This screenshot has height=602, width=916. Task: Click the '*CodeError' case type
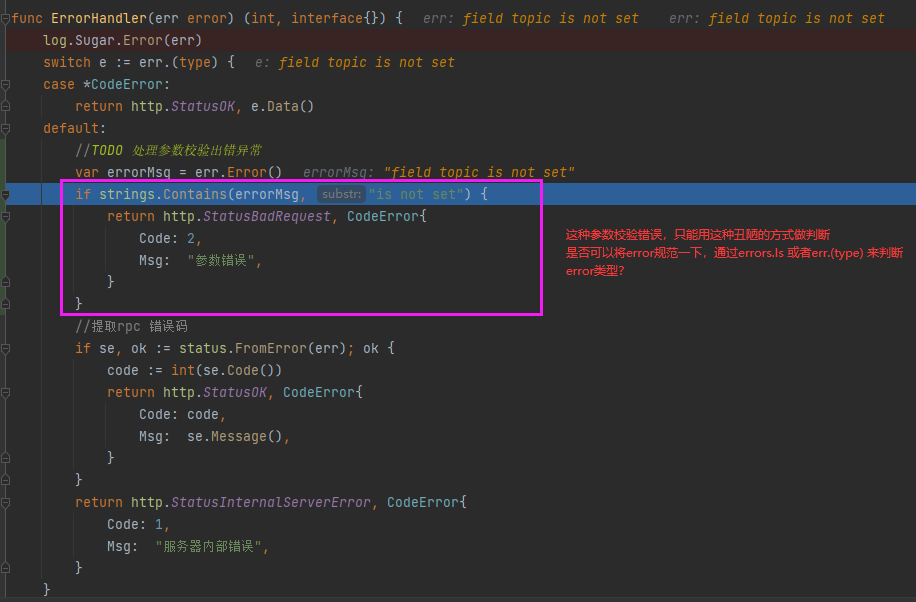pos(123,85)
